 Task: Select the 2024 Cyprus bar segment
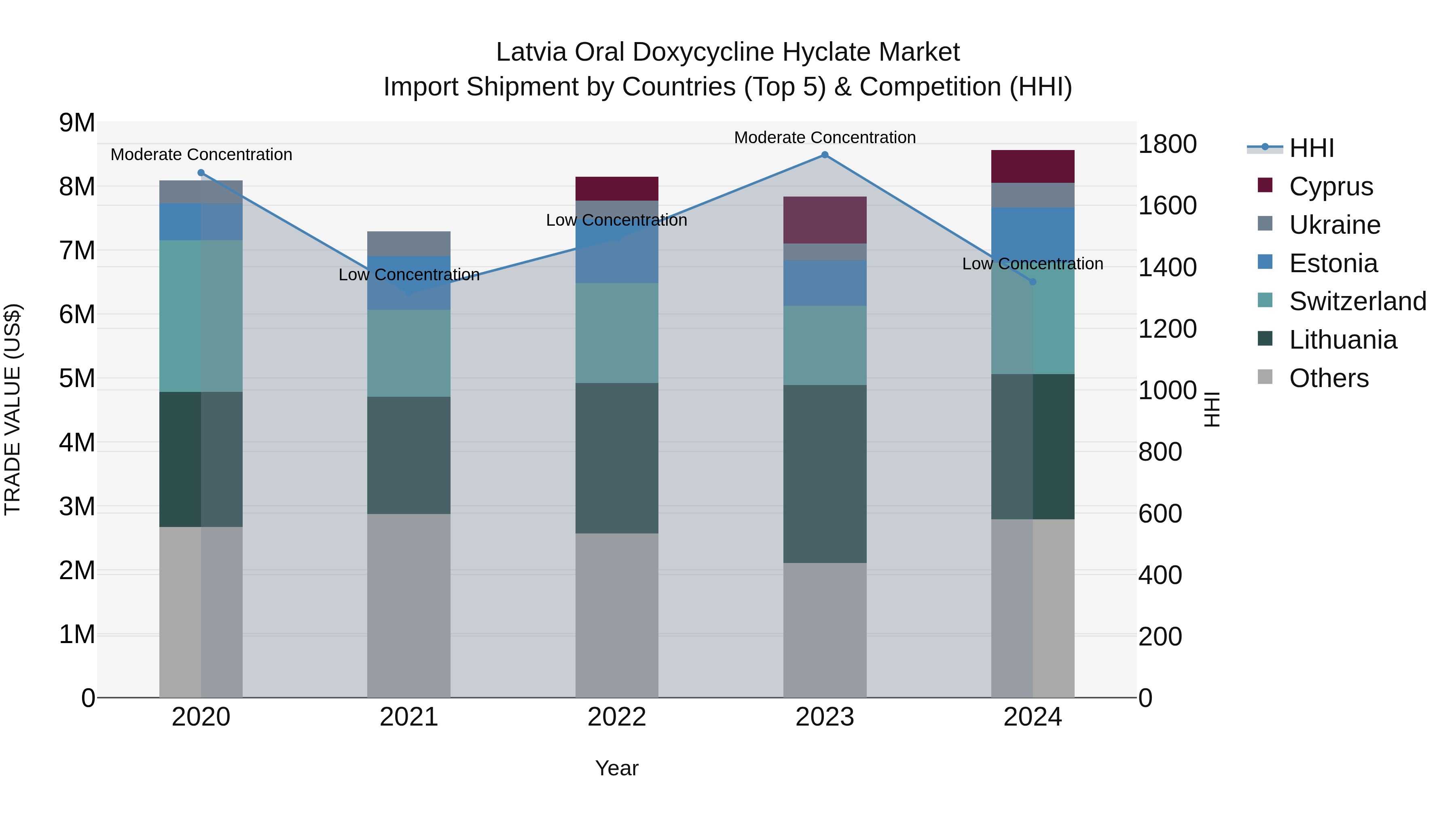point(1033,167)
